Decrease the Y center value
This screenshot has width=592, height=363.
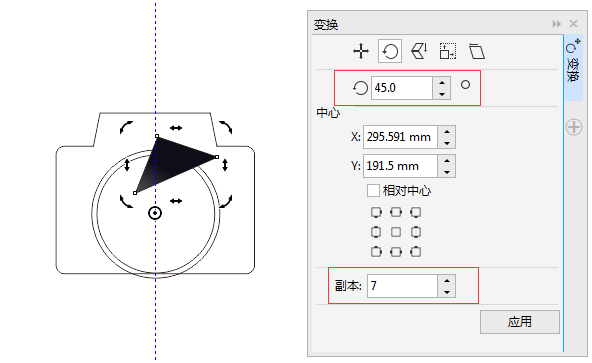click(447, 171)
